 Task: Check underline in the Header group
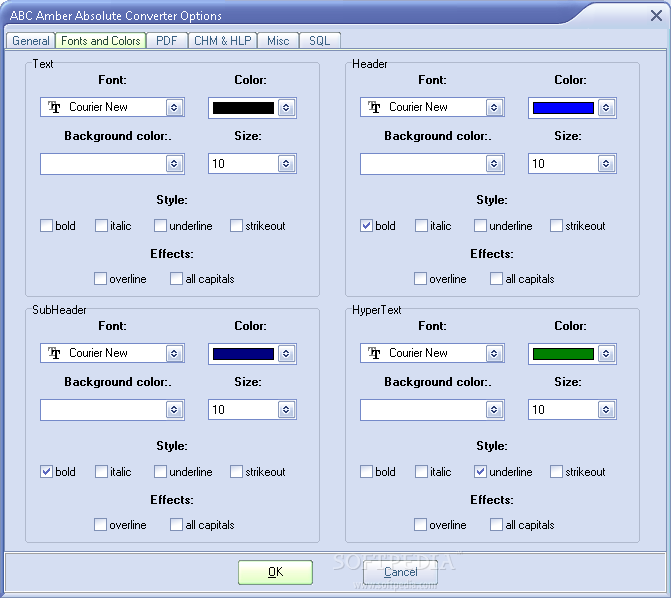[x=480, y=226]
